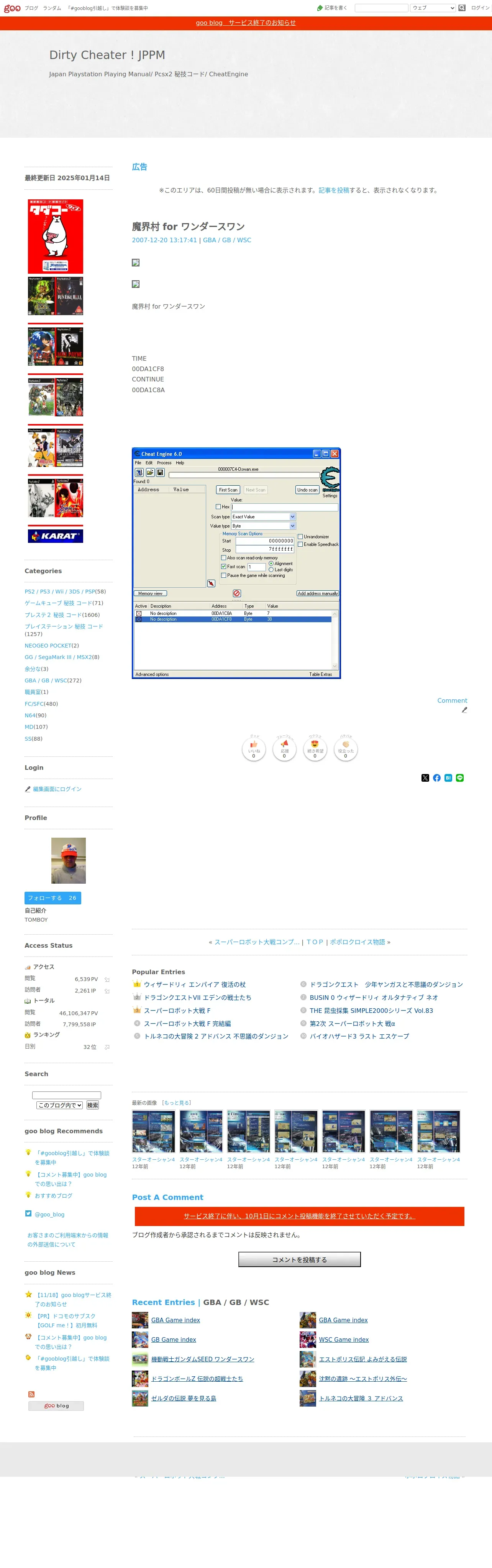Click the profile photo thumbnail

tap(68, 860)
